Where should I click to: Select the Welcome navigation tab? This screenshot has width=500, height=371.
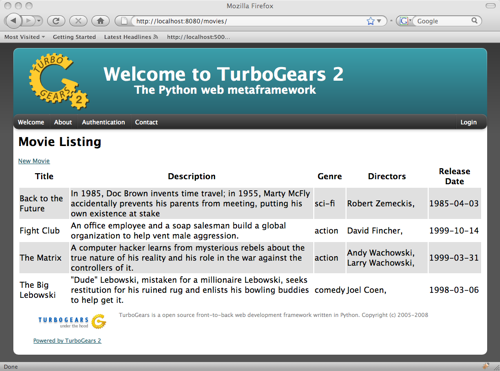[x=31, y=122]
